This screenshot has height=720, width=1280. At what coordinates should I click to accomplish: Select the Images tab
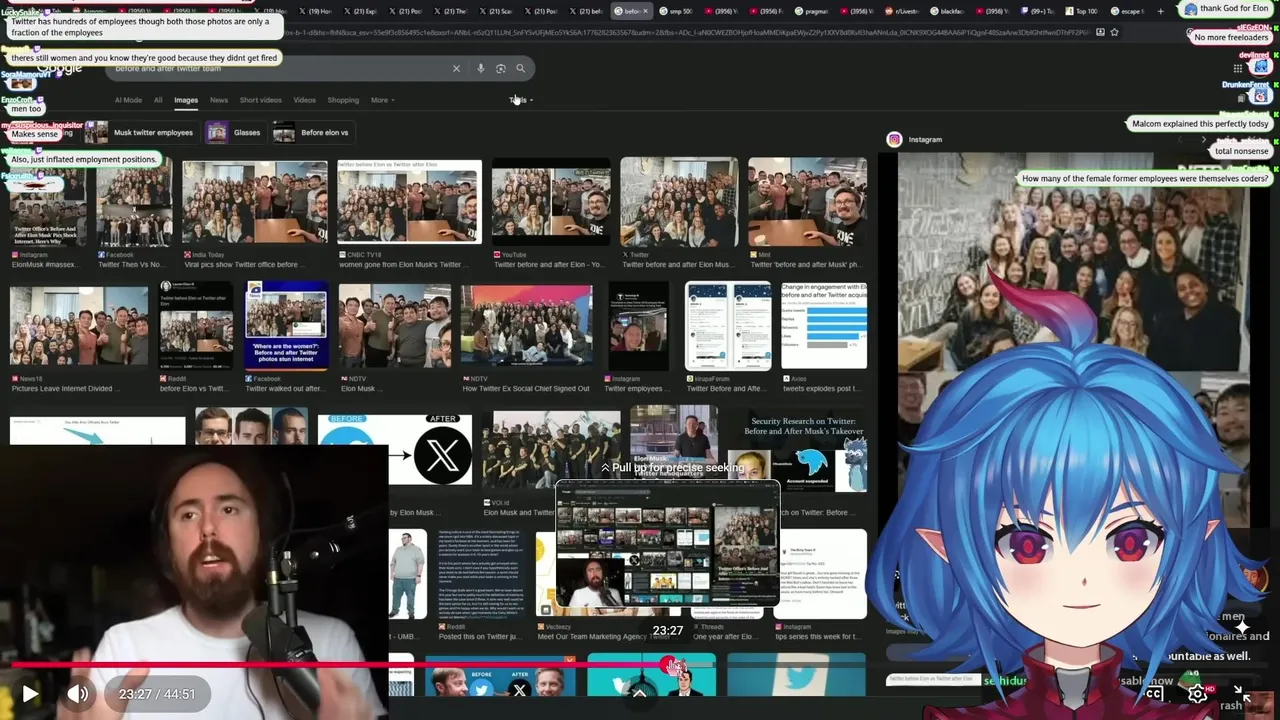(186, 100)
